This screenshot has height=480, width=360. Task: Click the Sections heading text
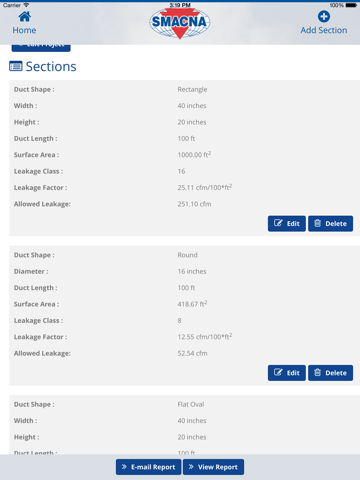[51, 67]
